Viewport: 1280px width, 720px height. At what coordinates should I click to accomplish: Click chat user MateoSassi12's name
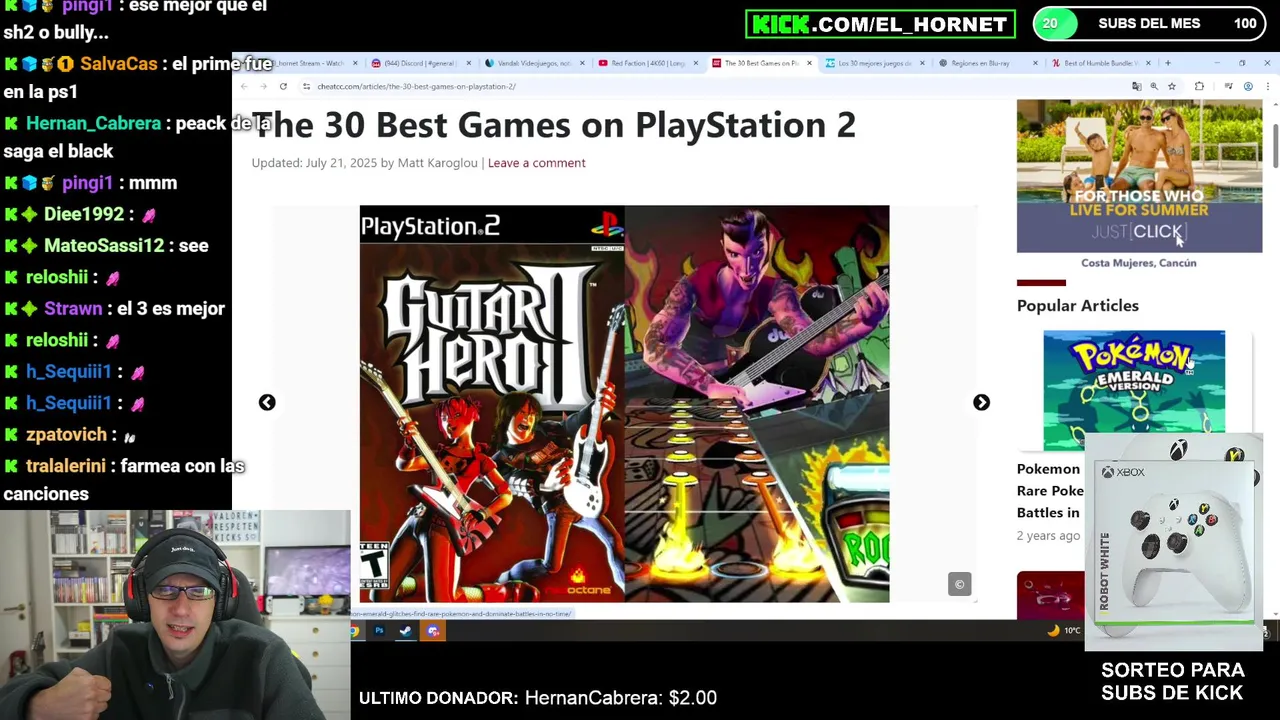tap(104, 245)
